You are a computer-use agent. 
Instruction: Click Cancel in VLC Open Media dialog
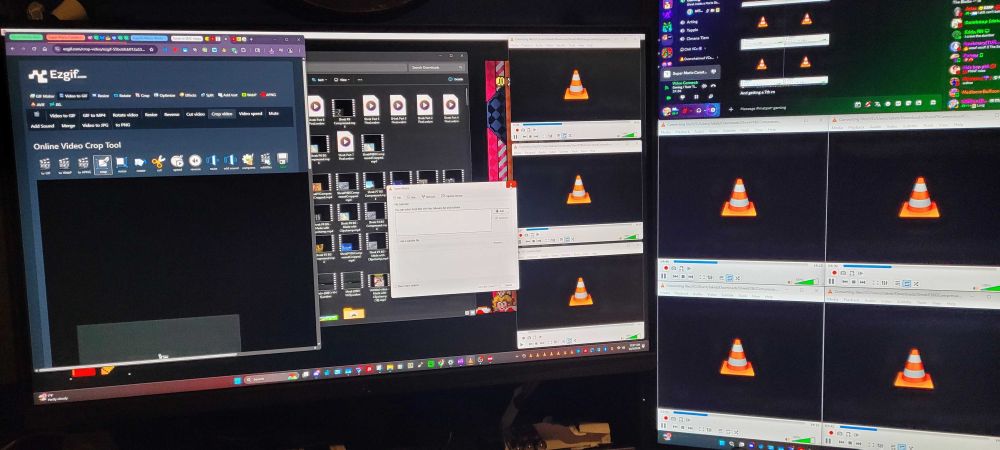coord(509,285)
